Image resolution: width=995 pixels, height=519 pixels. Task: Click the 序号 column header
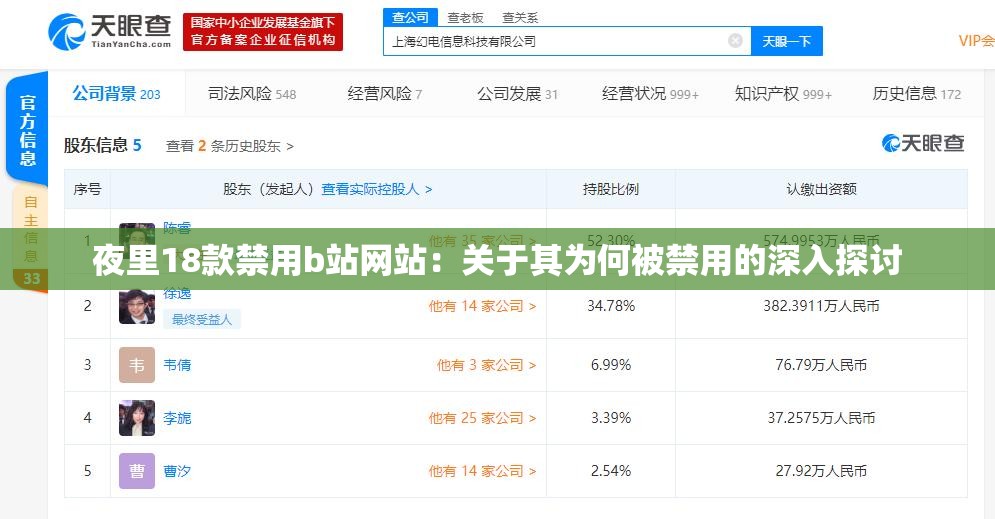click(88, 189)
